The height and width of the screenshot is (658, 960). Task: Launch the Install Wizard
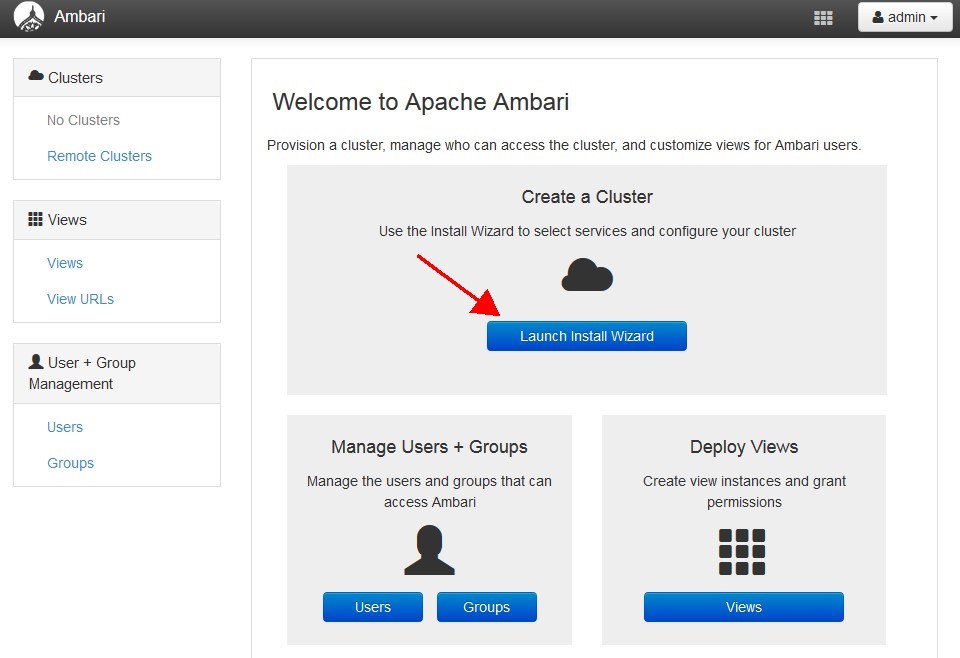point(587,336)
